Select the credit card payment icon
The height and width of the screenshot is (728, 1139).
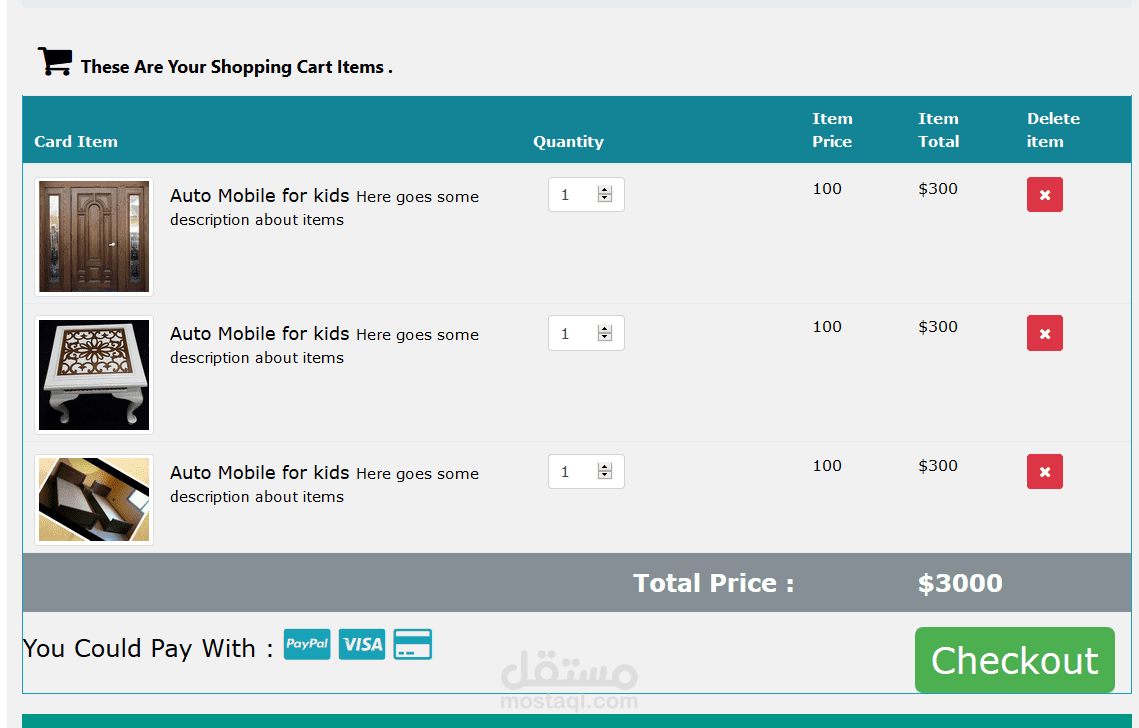pos(413,644)
